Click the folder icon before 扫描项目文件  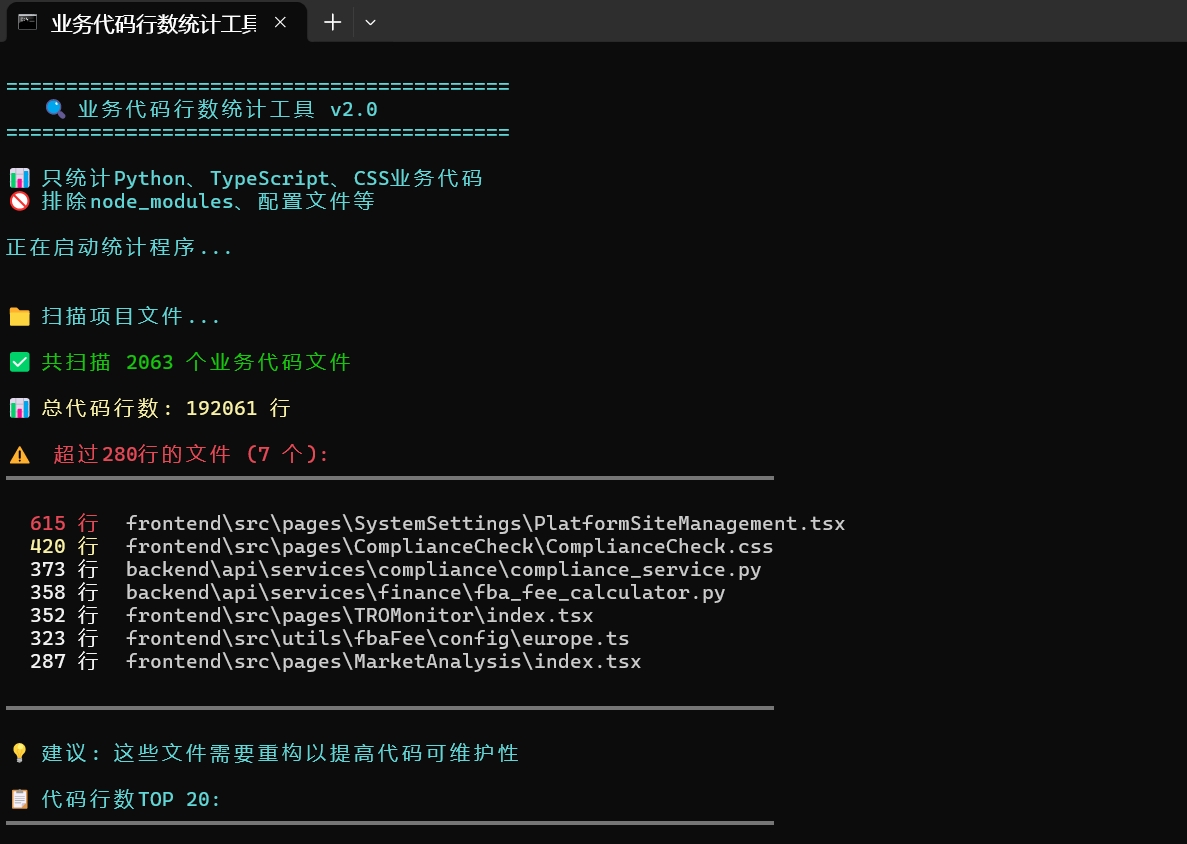tap(18, 315)
